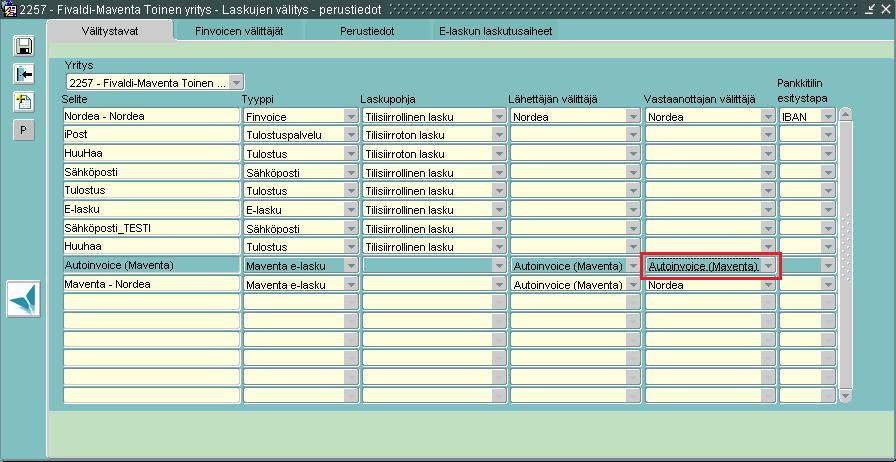Open Tyyppi dropdown in Nordea - Nordea row

coord(351,117)
